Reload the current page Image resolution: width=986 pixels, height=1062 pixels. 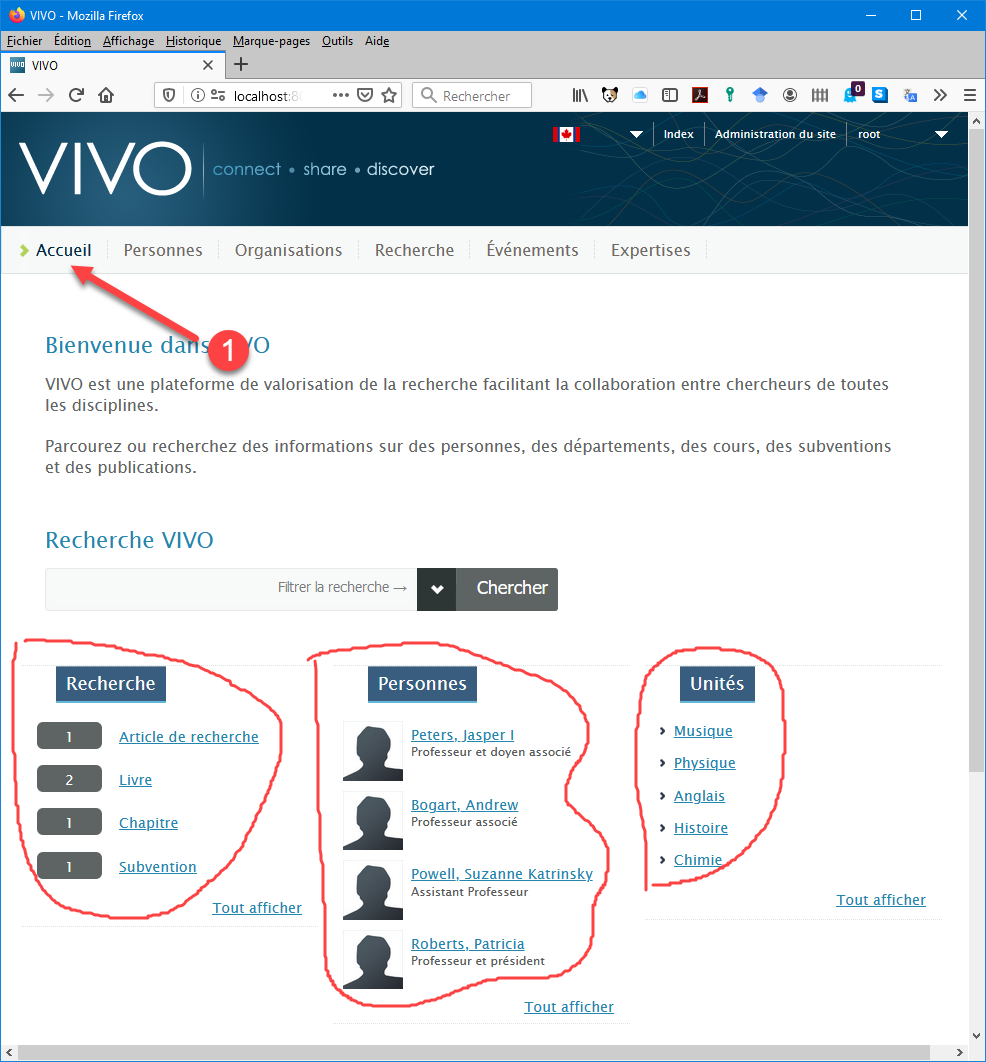pos(77,95)
